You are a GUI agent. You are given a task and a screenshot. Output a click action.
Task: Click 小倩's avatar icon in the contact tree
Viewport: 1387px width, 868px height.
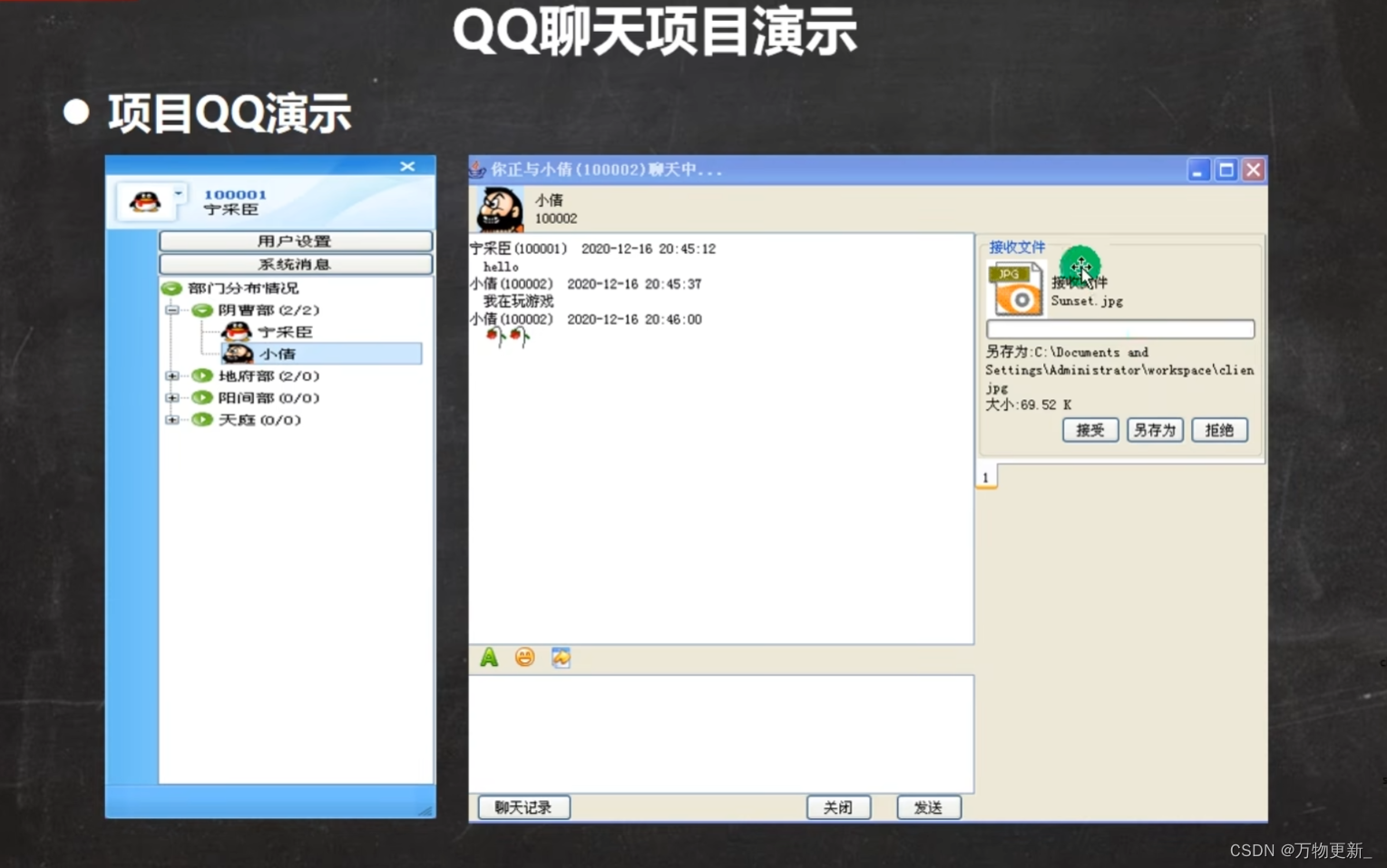coord(238,354)
